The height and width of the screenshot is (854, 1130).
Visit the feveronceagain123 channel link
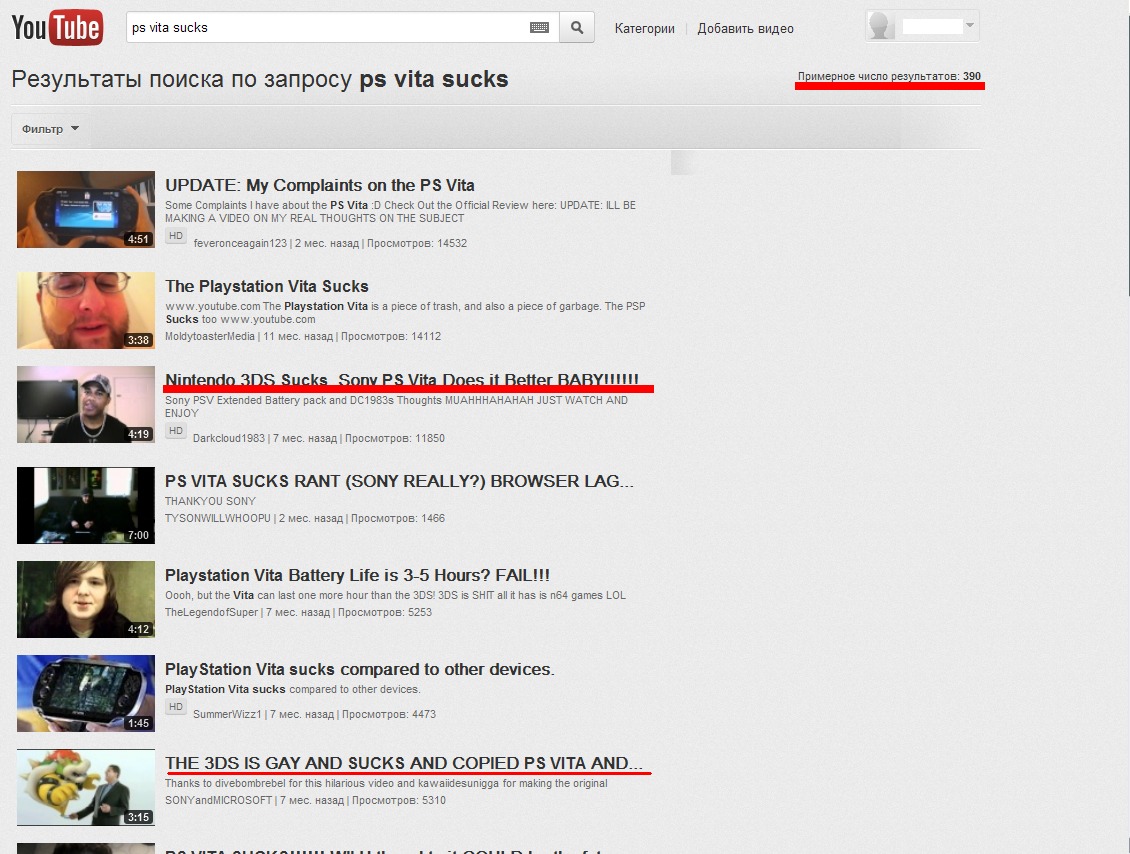click(x=240, y=243)
